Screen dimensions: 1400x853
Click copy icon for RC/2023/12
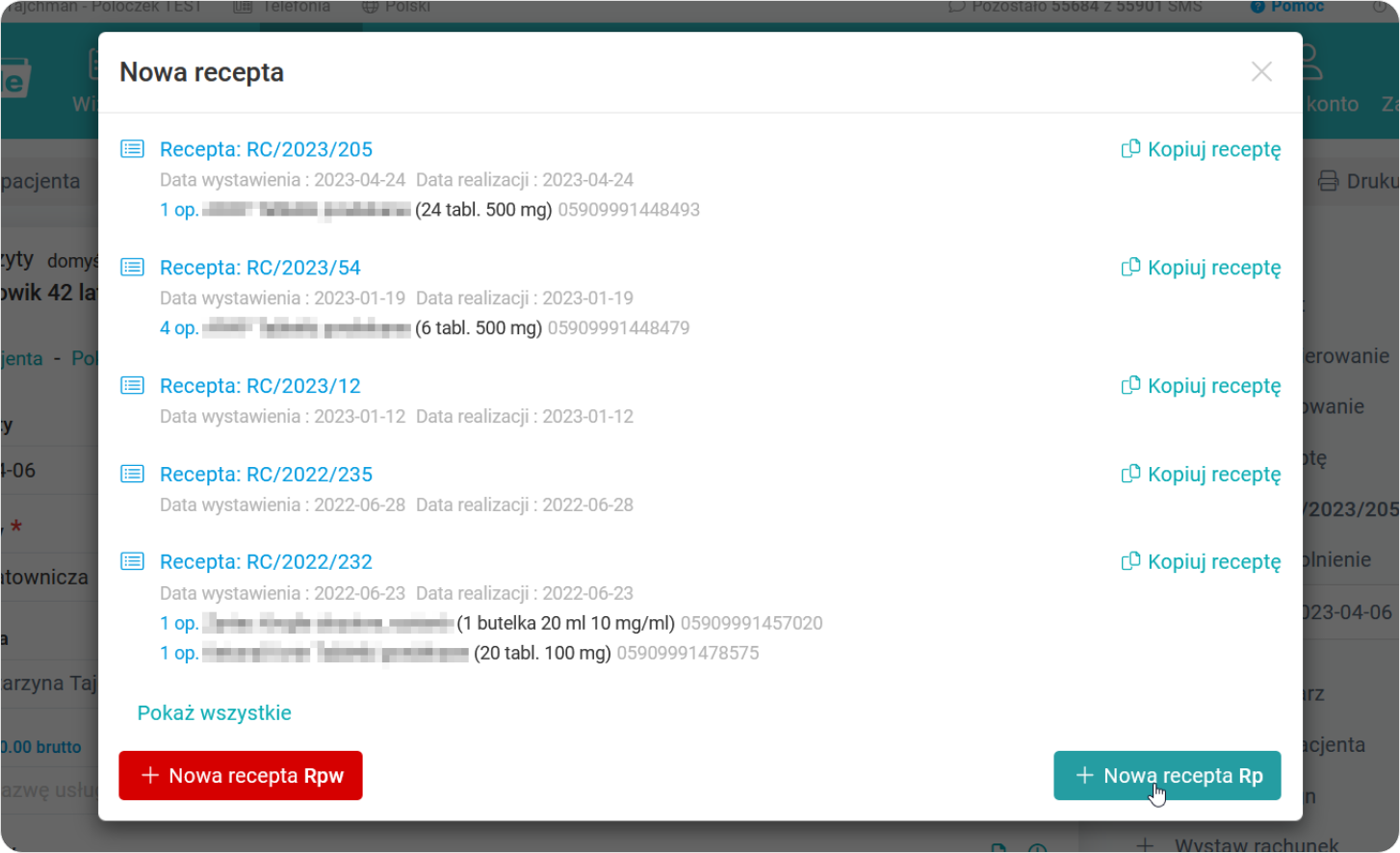(x=1131, y=386)
